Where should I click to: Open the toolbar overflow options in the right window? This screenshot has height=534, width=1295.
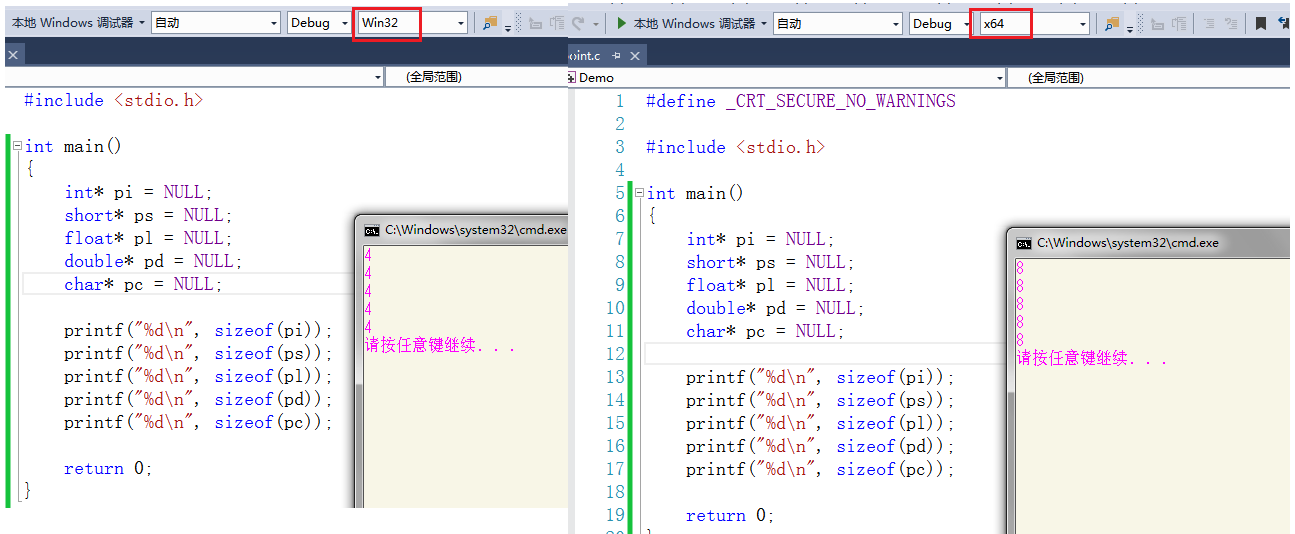pyautogui.click(x=1130, y=27)
